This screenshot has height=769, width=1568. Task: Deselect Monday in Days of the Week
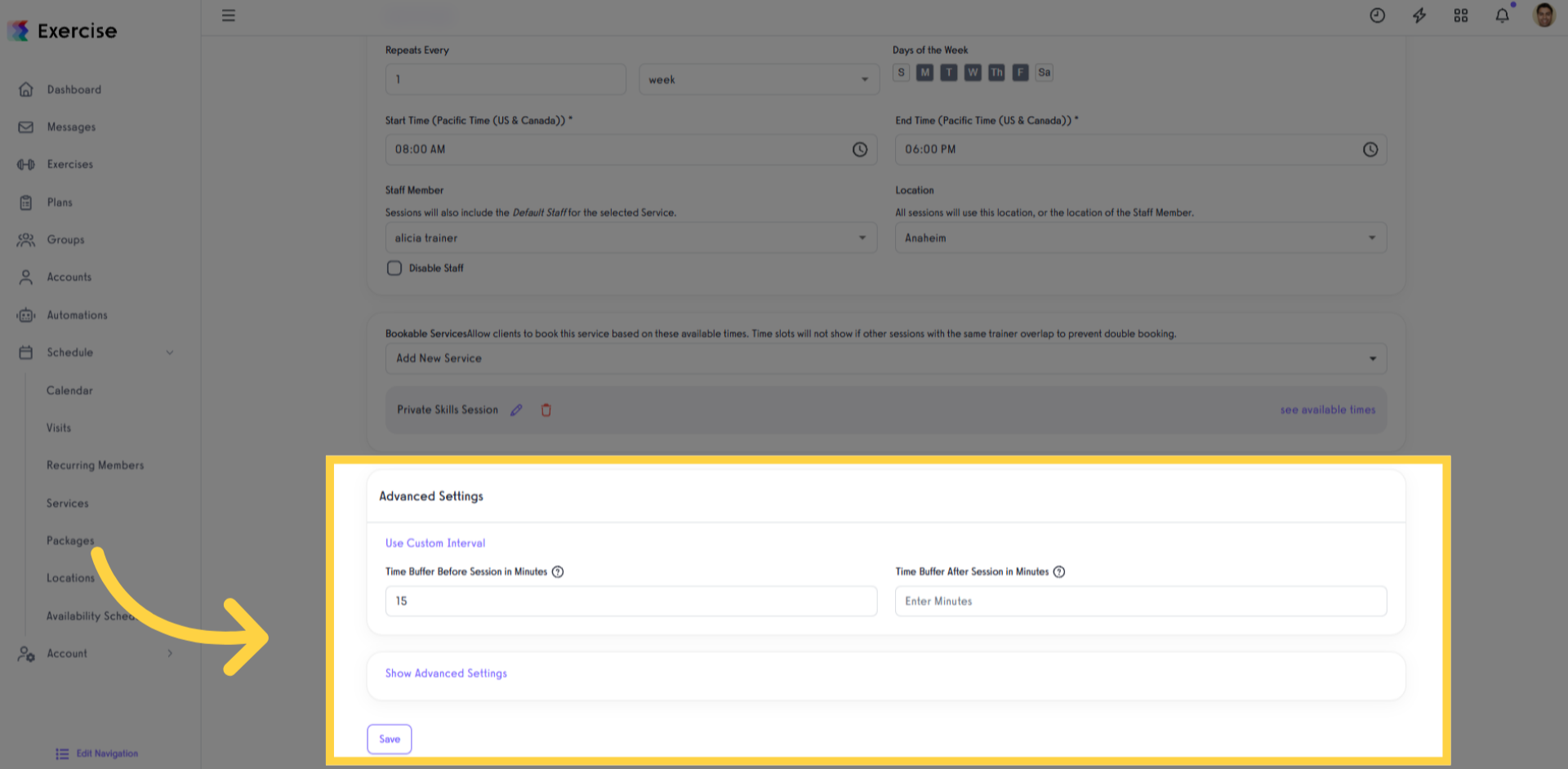pos(924,72)
